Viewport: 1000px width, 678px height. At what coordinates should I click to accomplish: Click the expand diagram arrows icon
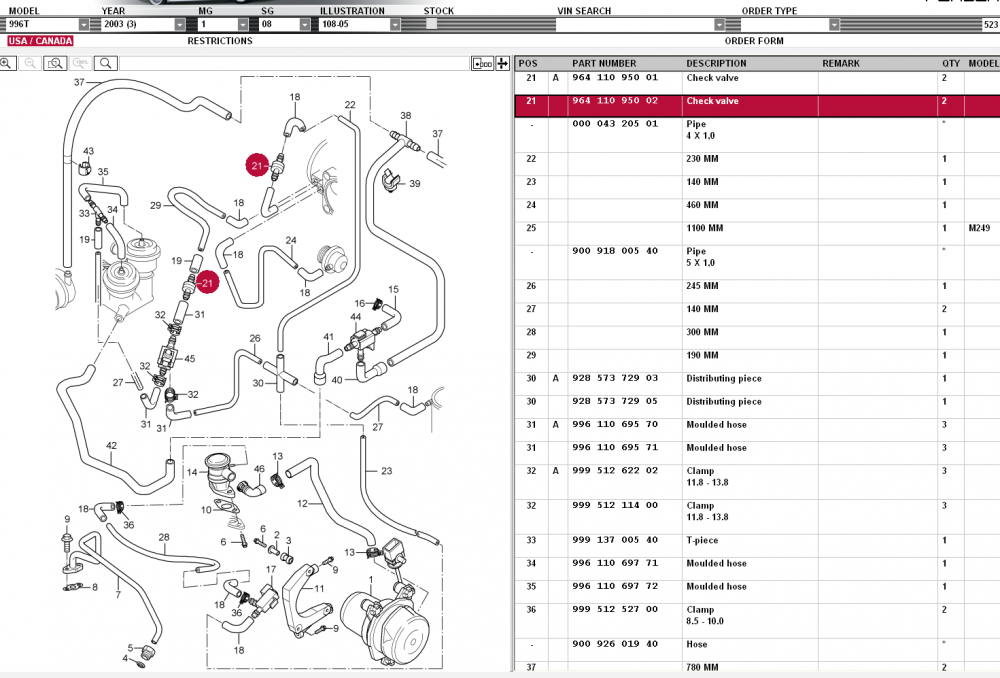click(x=503, y=63)
